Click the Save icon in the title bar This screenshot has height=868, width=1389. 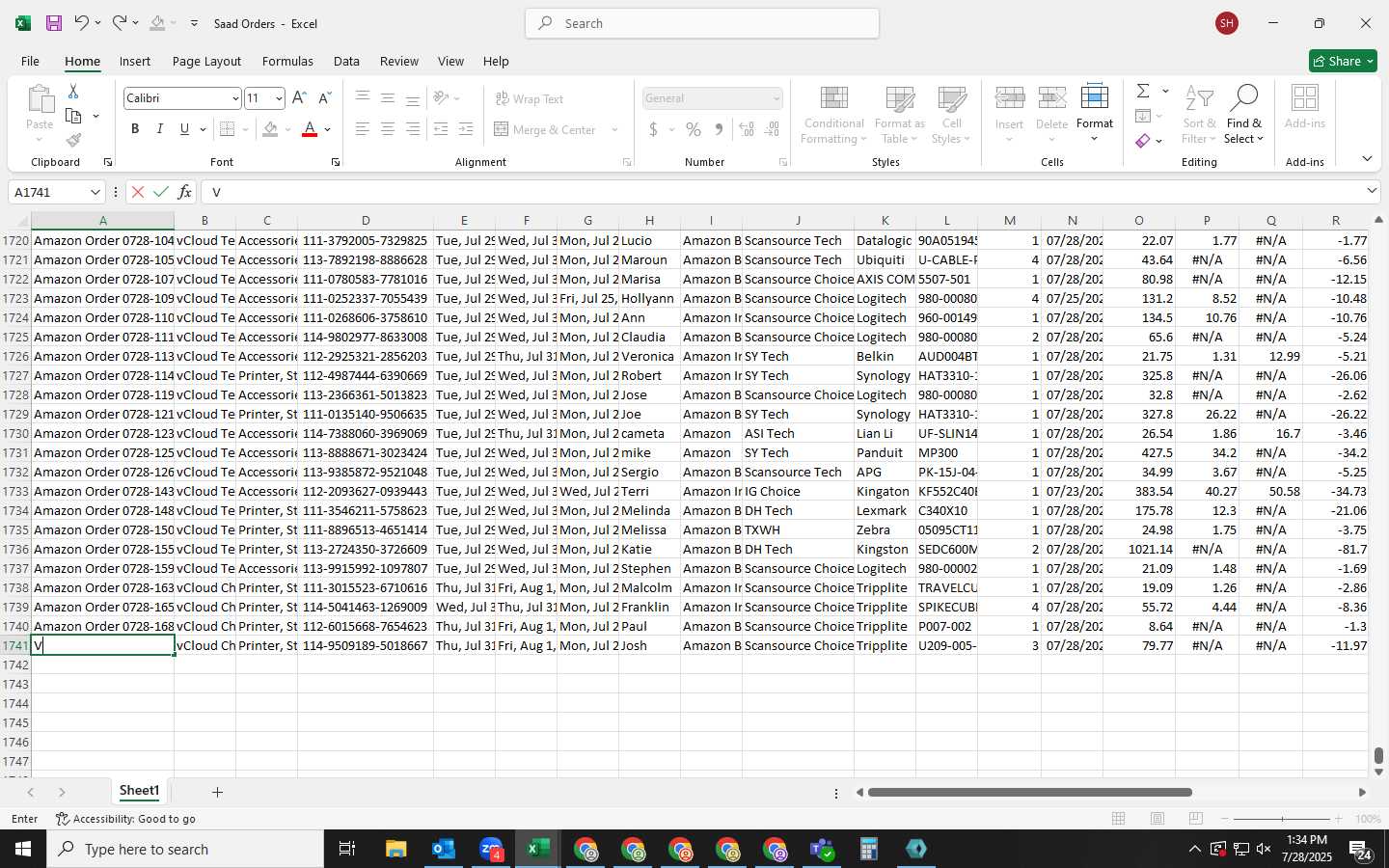pos(54,23)
